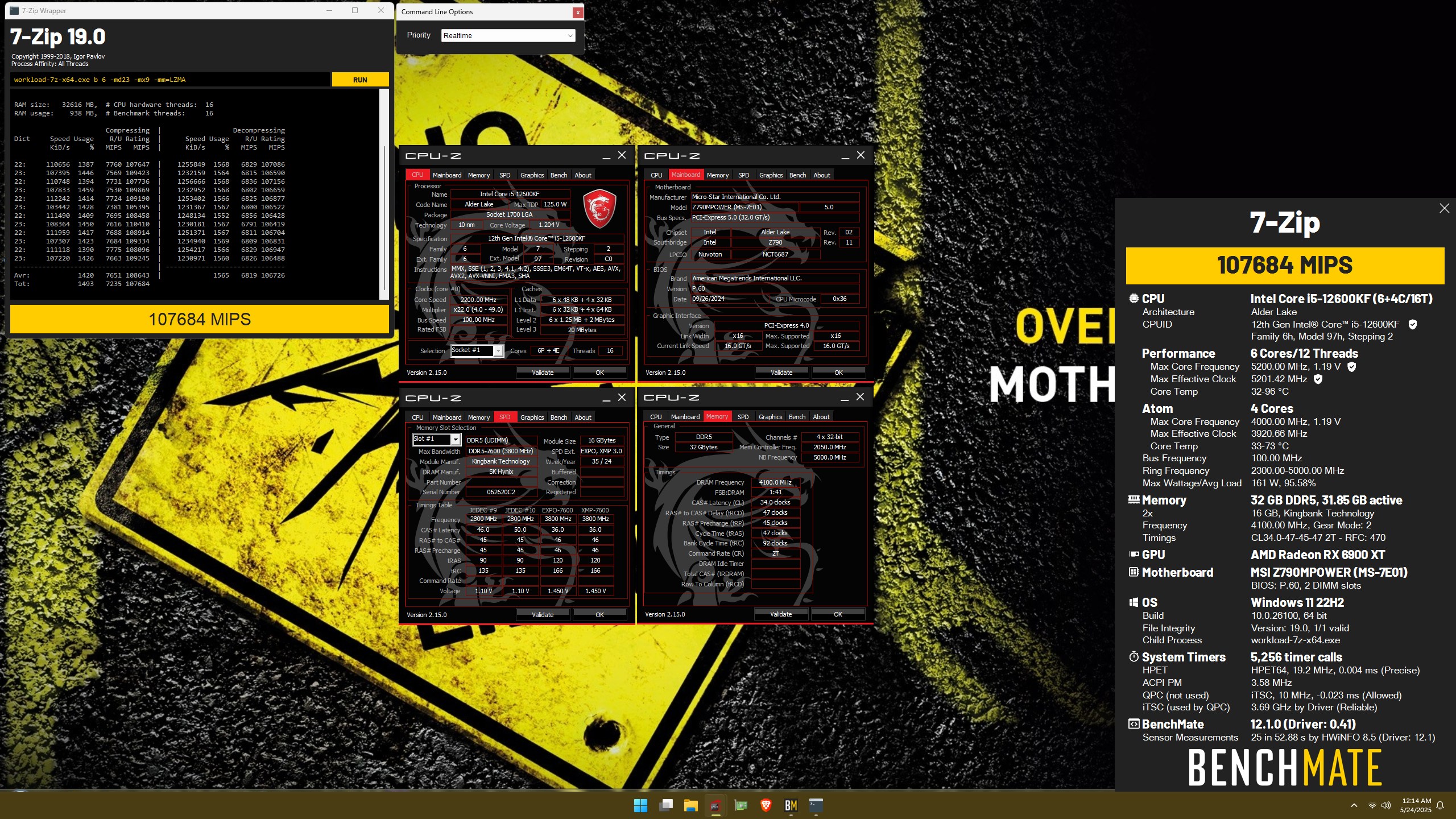This screenshot has width=1456, height=819.
Task: Show hidden system tray icons
Action: point(1354,805)
